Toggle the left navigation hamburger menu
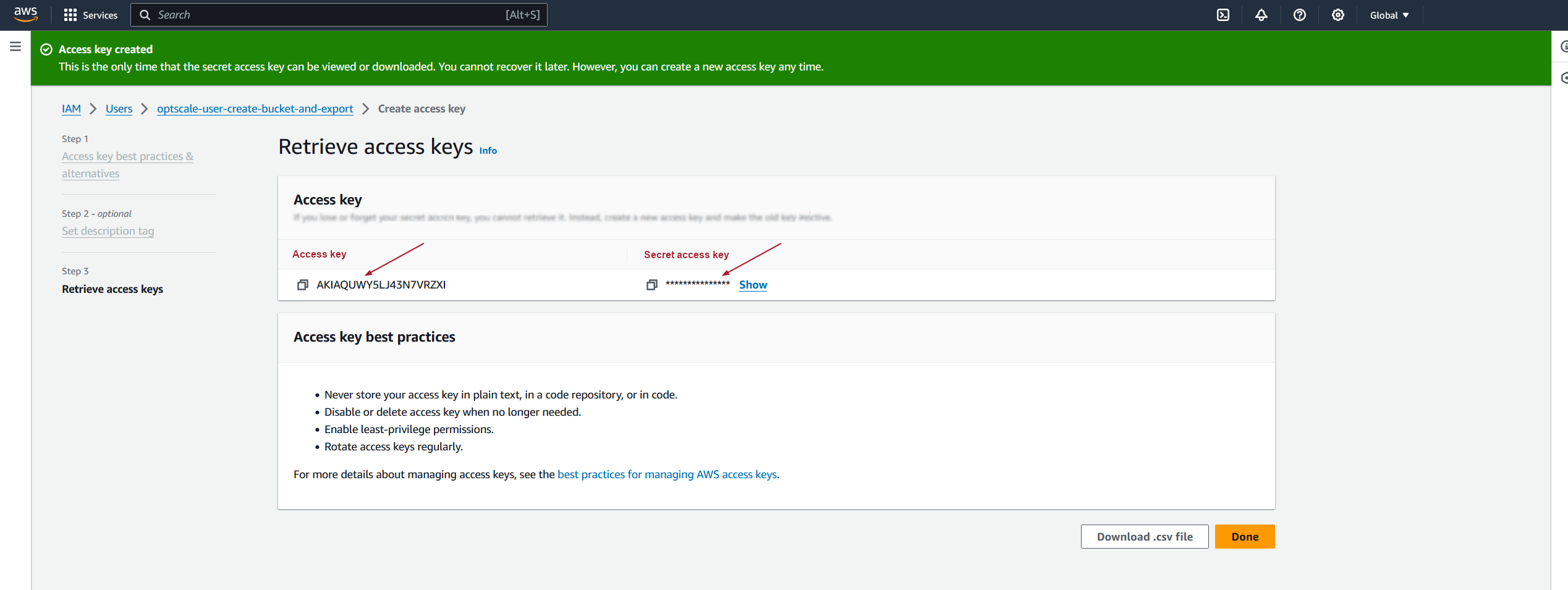The width and height of the screenshot is (1568, 590). (x=15, y=46)
